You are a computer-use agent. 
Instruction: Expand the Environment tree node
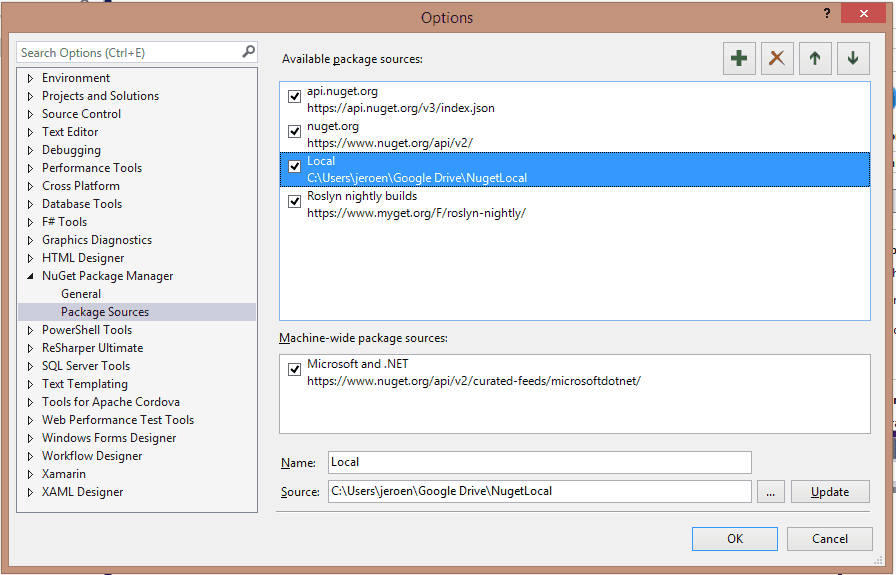click(30, 78)
